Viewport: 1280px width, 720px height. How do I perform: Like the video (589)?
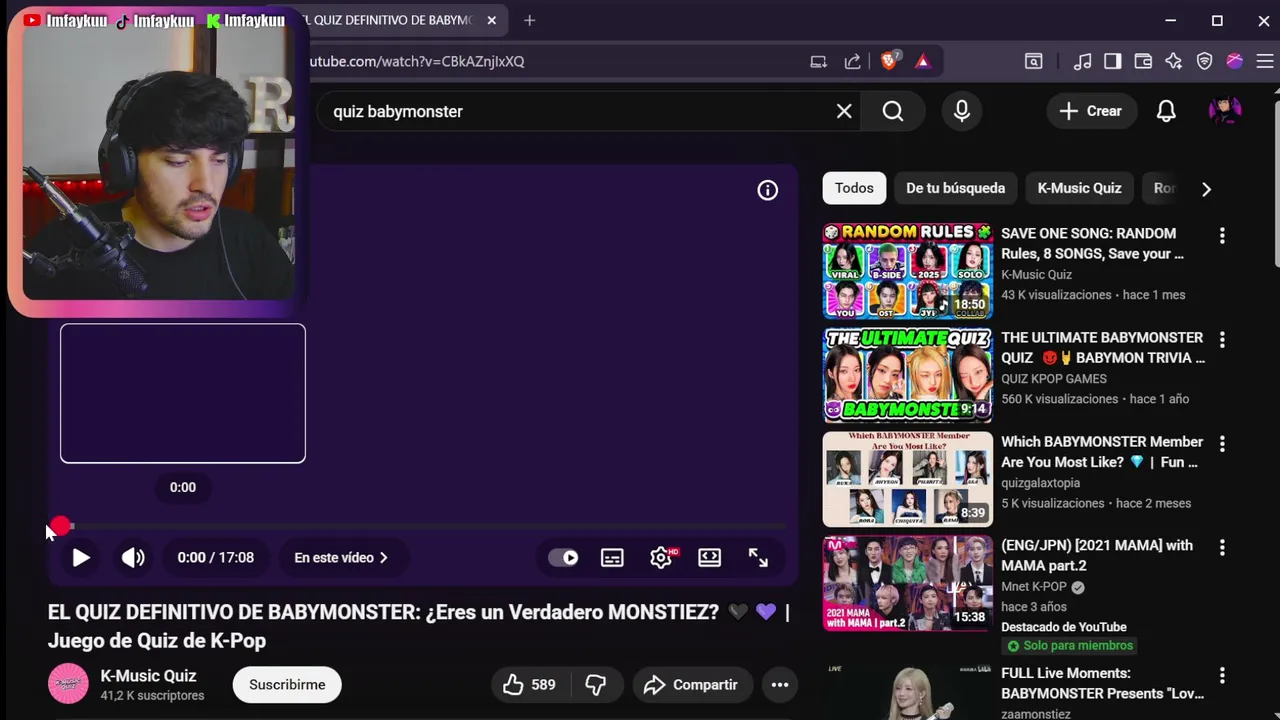pyautogui.click(x=530, y=685)
